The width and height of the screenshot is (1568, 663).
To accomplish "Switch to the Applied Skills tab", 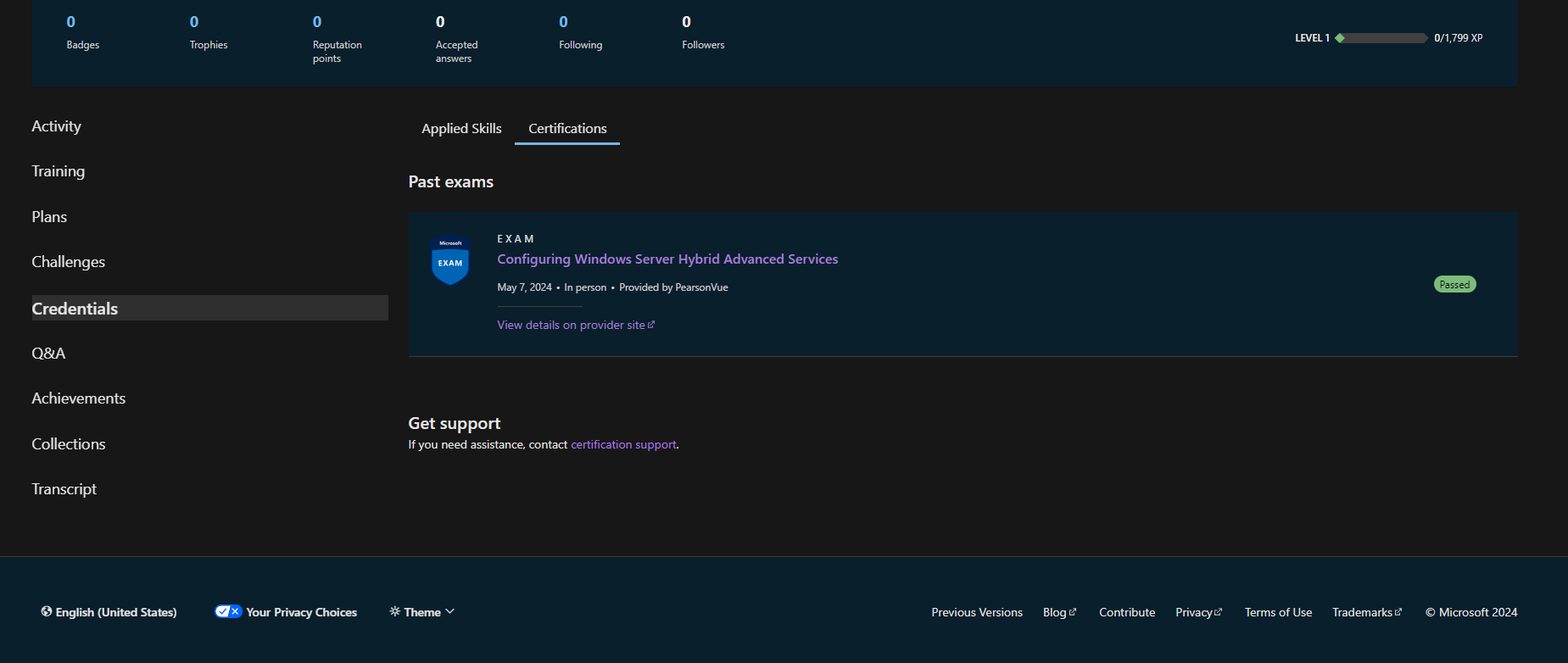I will (x=461, y=129).
